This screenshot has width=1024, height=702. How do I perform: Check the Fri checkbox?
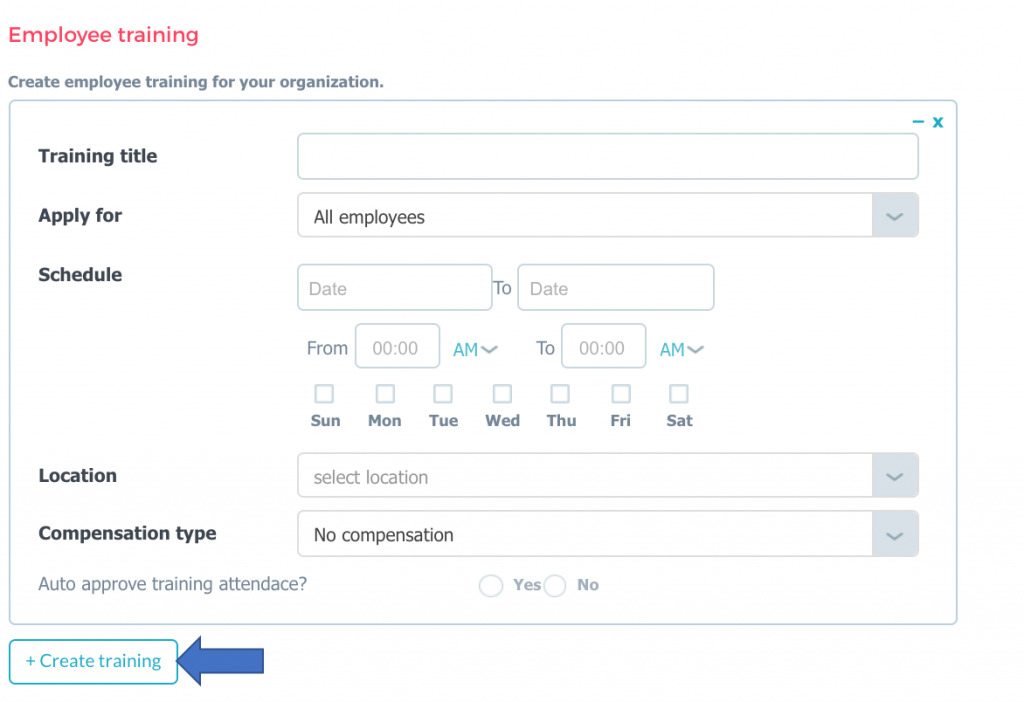[620, 393]
